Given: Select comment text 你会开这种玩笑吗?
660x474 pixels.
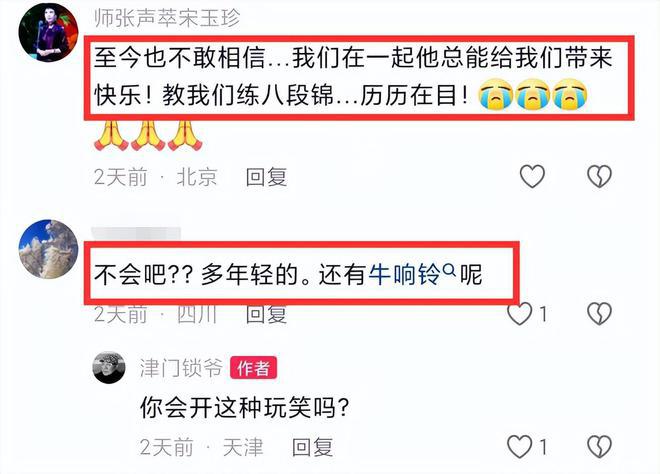Looking at the screenshot, I should [245, 408].
